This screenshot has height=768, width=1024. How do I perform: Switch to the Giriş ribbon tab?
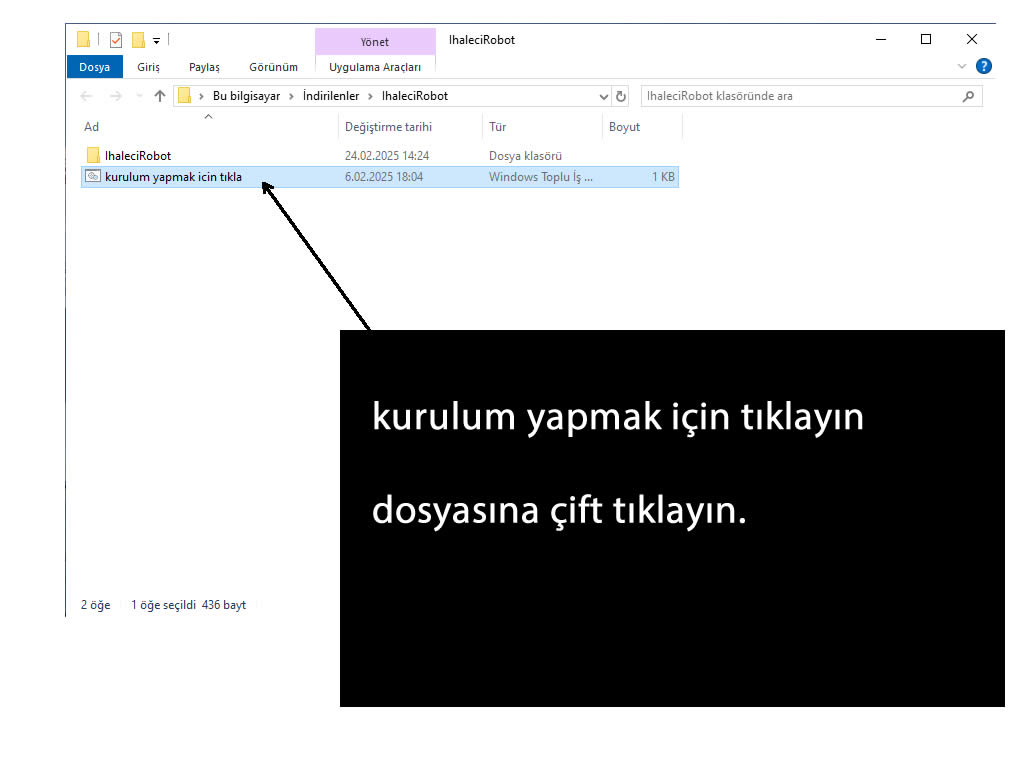(x=148, y=67)
